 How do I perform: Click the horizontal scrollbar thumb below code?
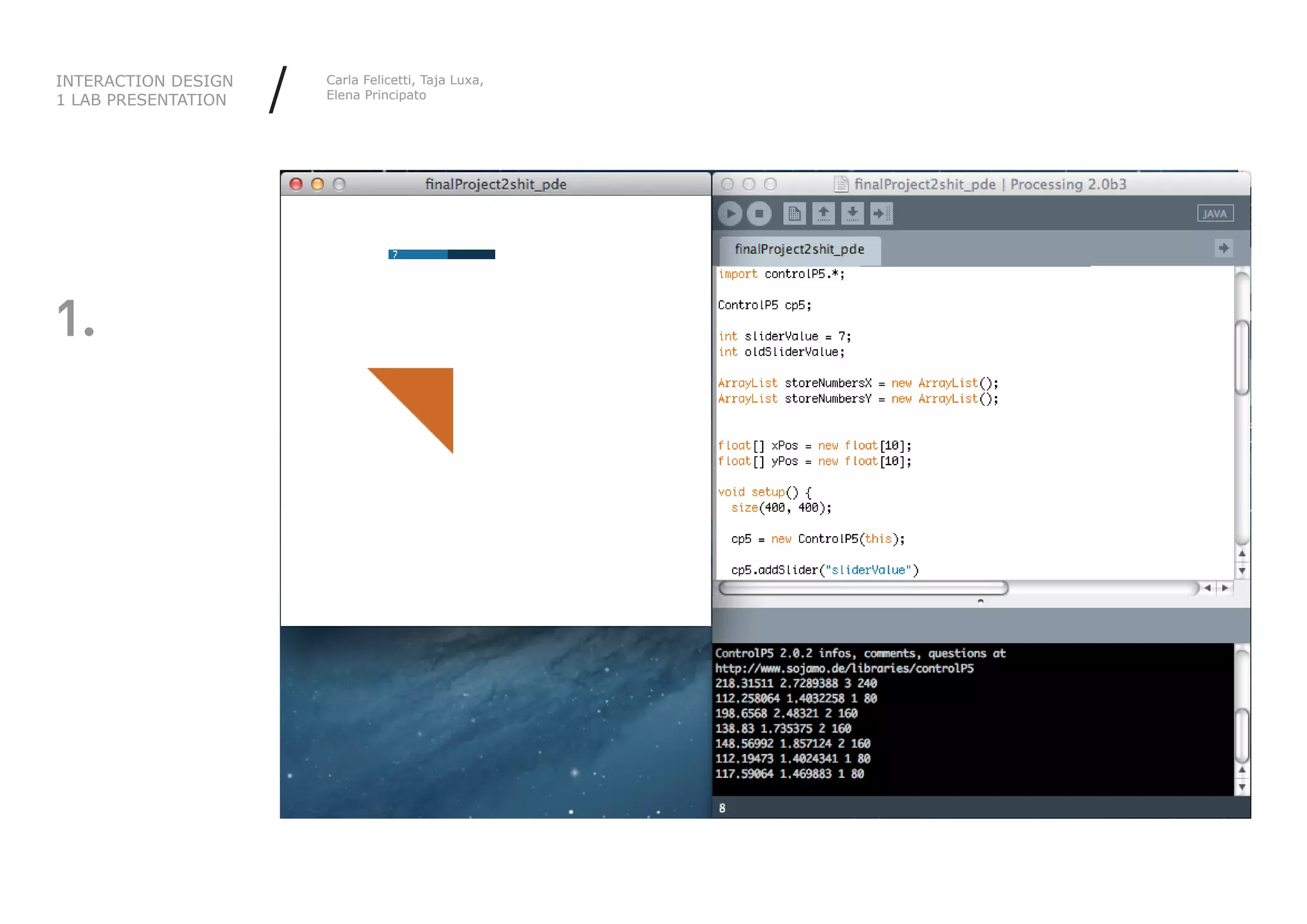click(863, 588)
